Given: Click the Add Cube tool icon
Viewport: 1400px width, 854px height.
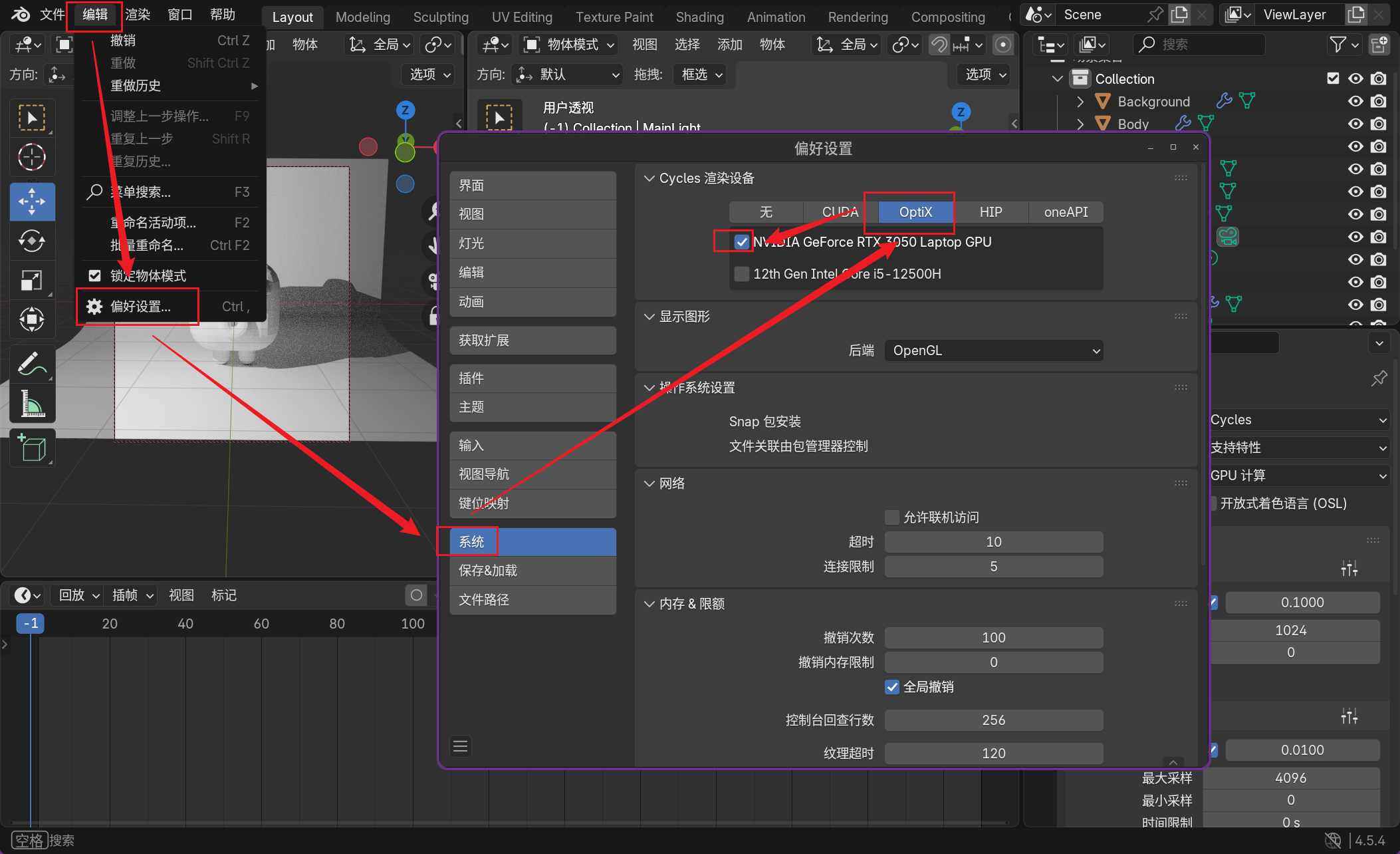Looking at the screenshot, I should pyautogui.click(x=31, y=448).
